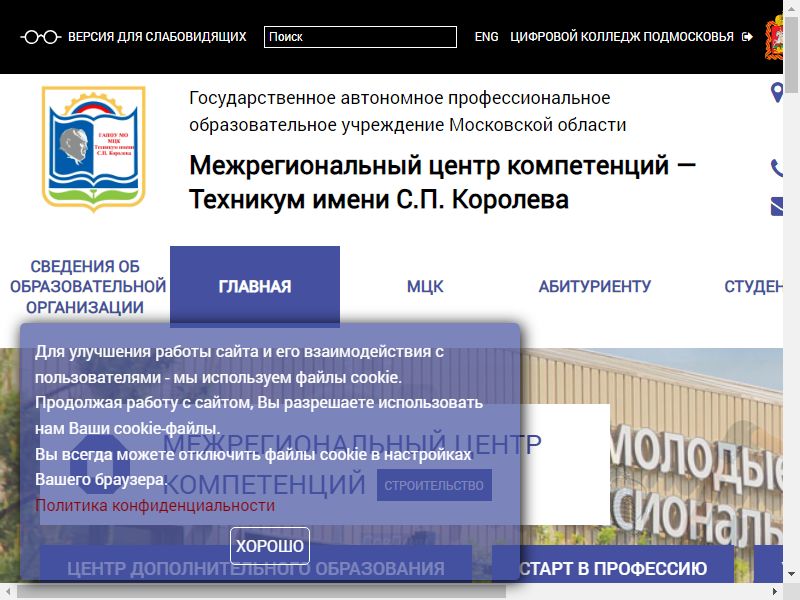Image resolution: width=800 pixels, height=600 pixels.
Task: Open the 'Абитуриенту' menu item
Action: 595,287
